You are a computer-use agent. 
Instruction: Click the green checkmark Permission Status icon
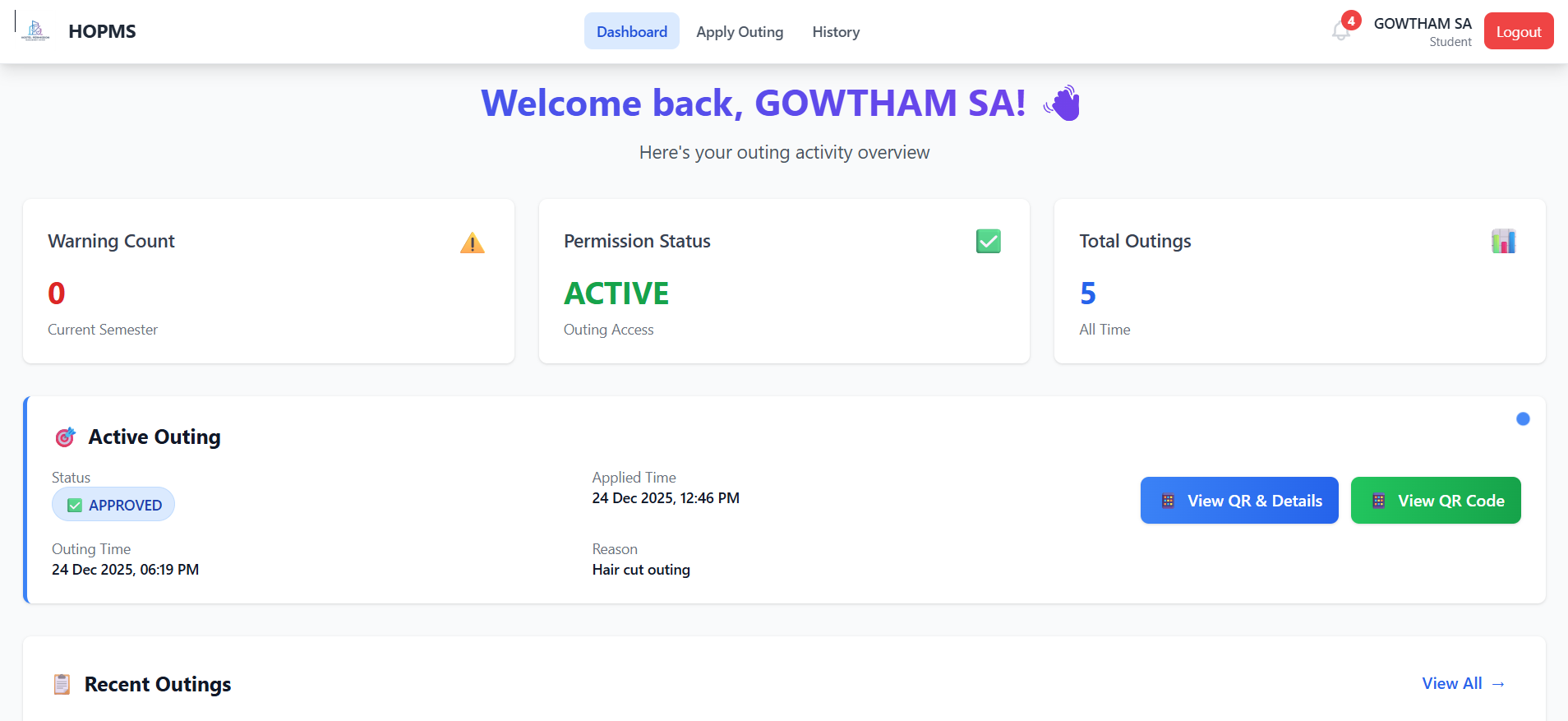point(988,242)
